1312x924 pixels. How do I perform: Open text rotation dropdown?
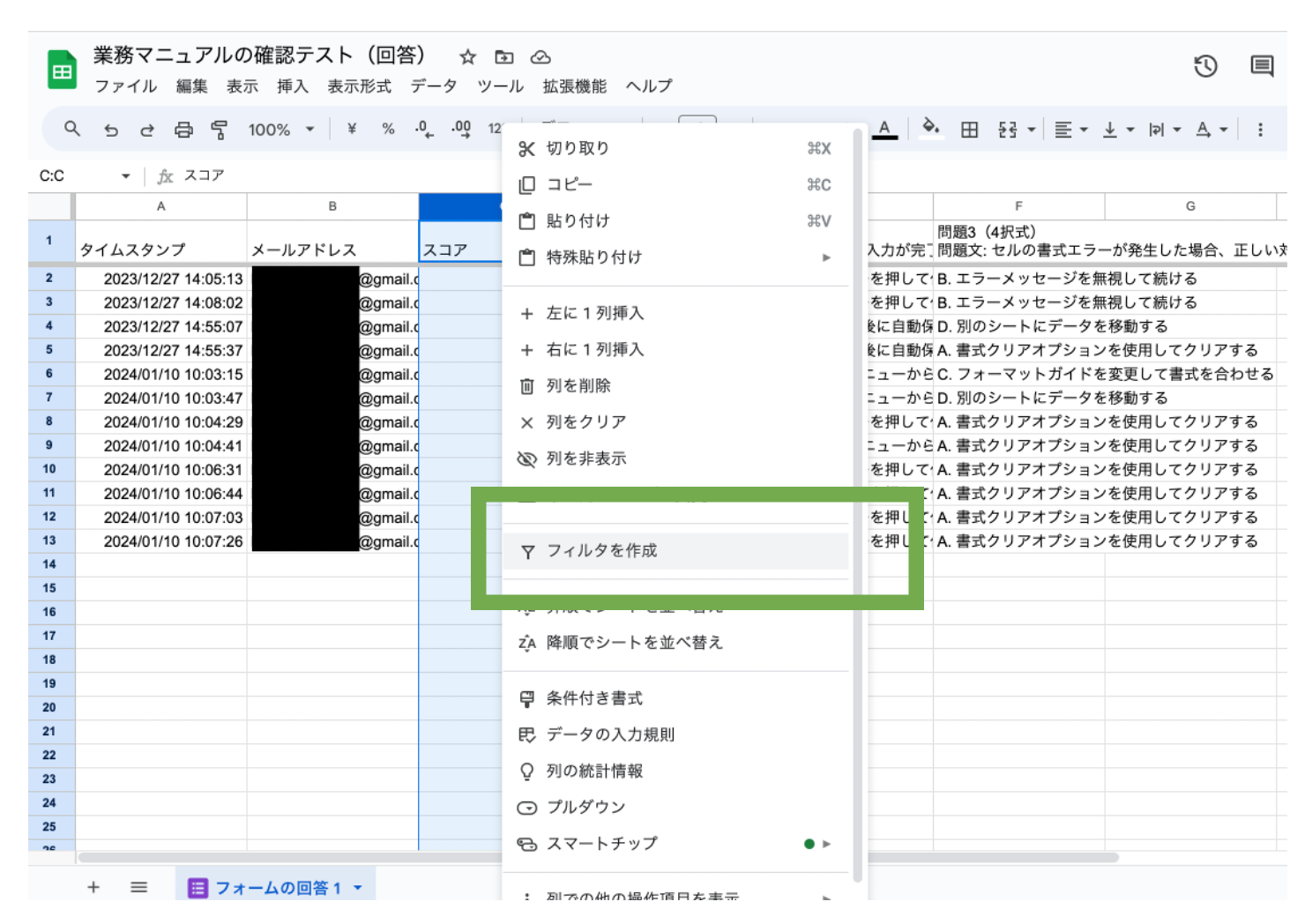coord(1211,130)
